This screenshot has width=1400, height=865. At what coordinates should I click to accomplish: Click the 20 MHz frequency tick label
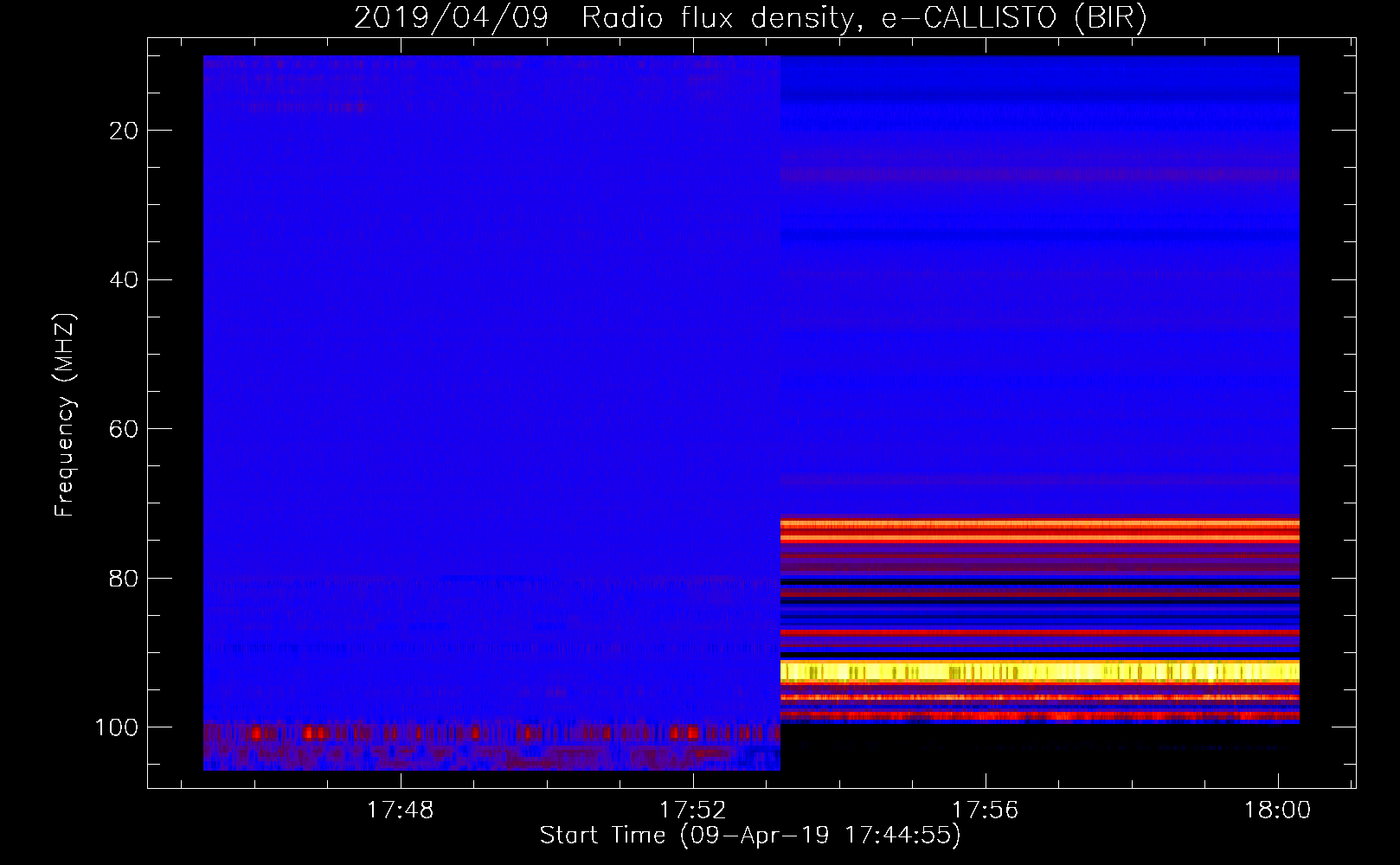coord(125,131)
